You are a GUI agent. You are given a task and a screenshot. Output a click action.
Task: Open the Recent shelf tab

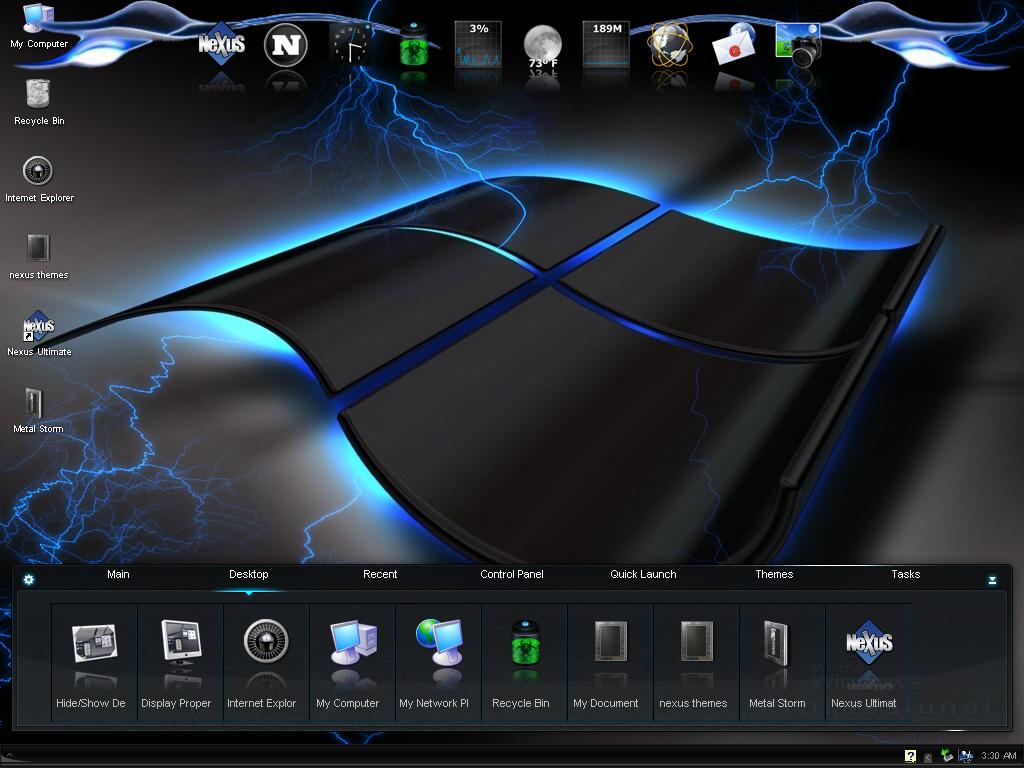point(380,574)
